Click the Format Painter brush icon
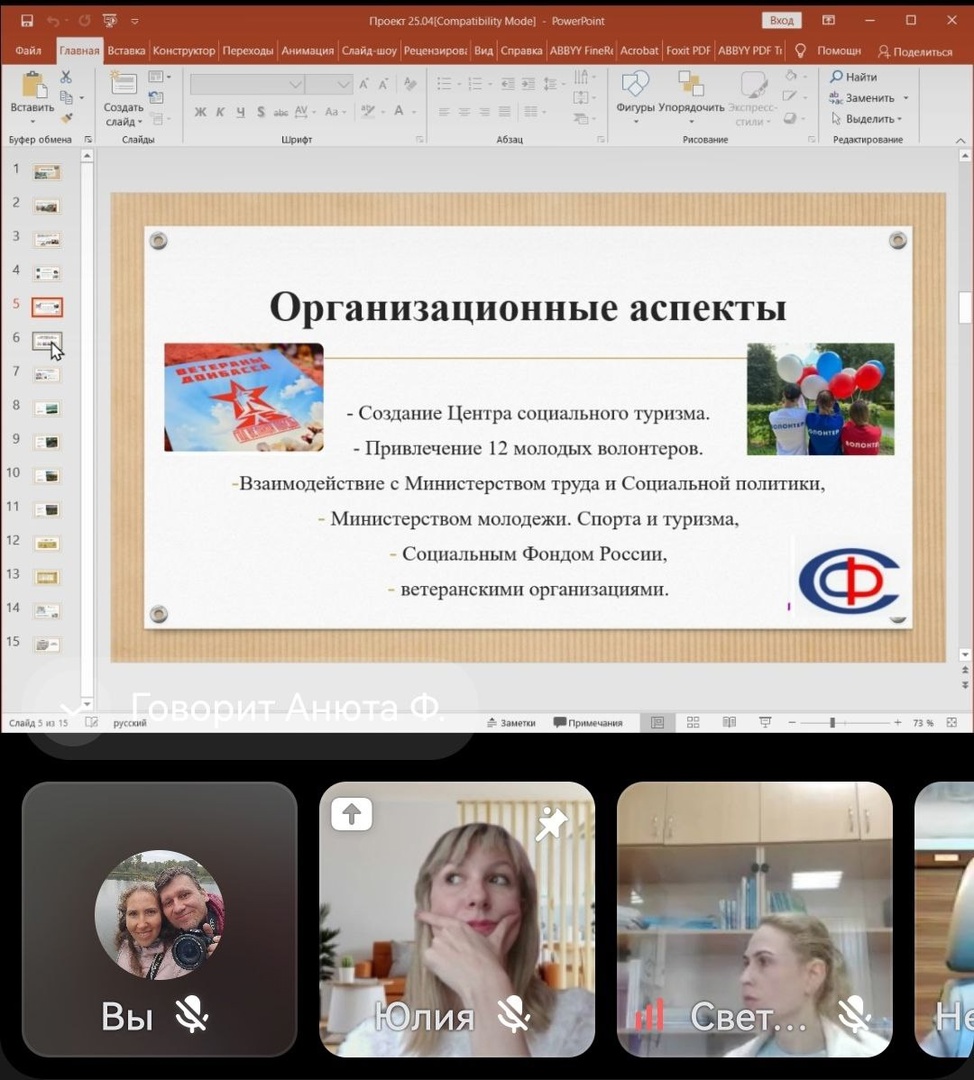974x1080 pixels. tap(66, 118)
